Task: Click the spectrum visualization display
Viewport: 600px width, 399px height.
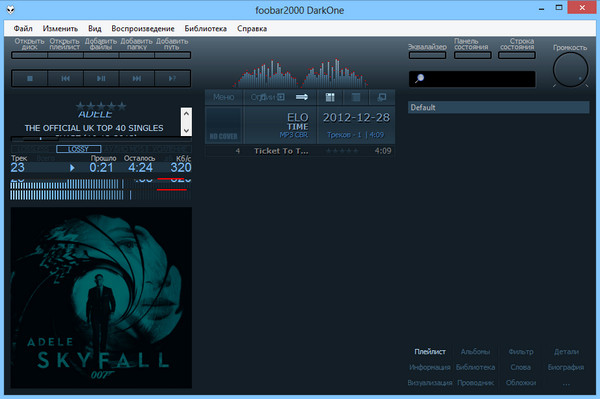Action: pos(300,73)
